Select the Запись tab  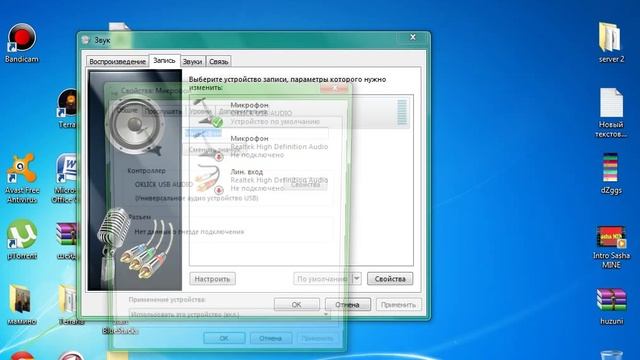point(164,60)
